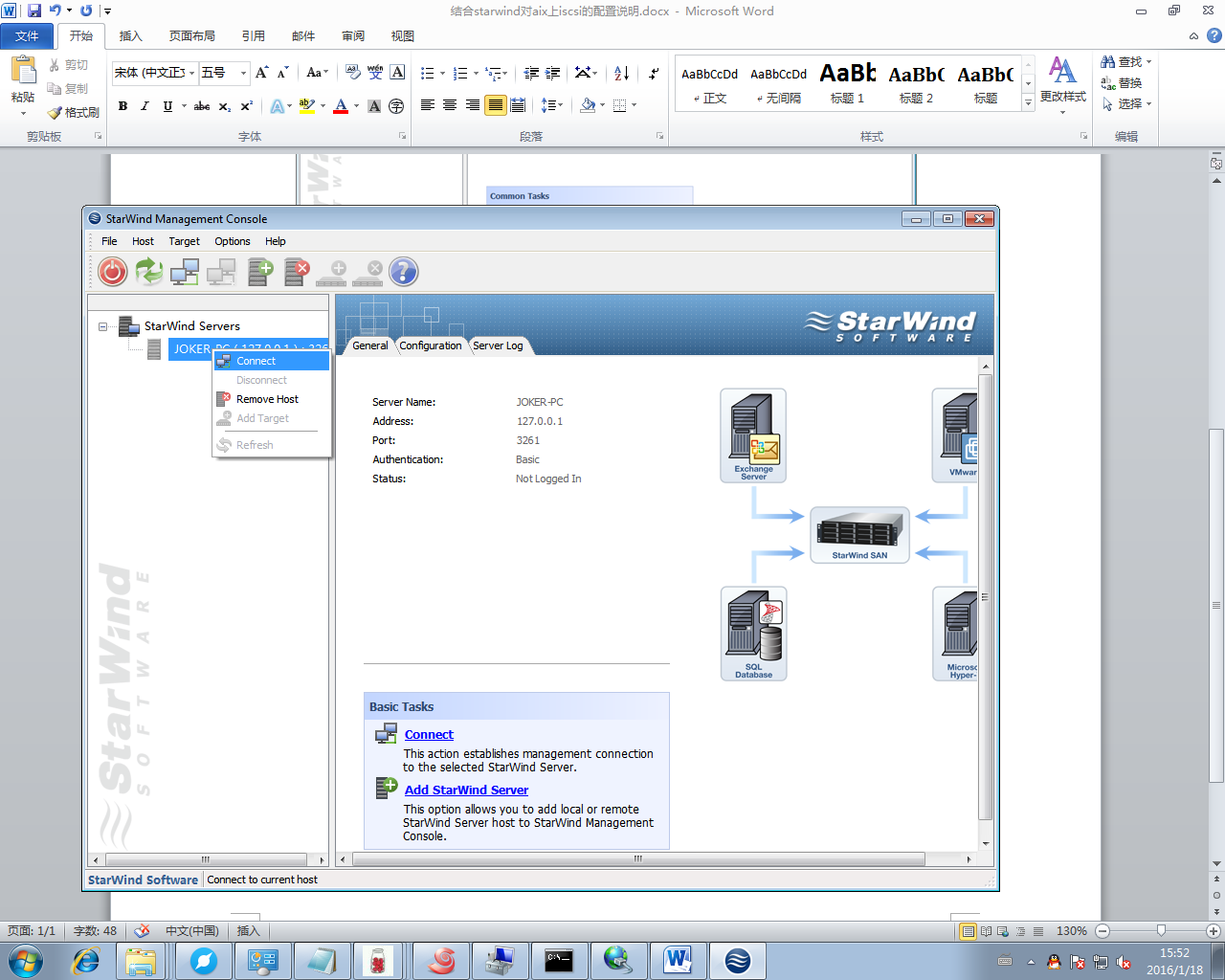Click the 替换 (Replace) button
Screen dimensions: 1225x980
click(x=1122, y=83)
